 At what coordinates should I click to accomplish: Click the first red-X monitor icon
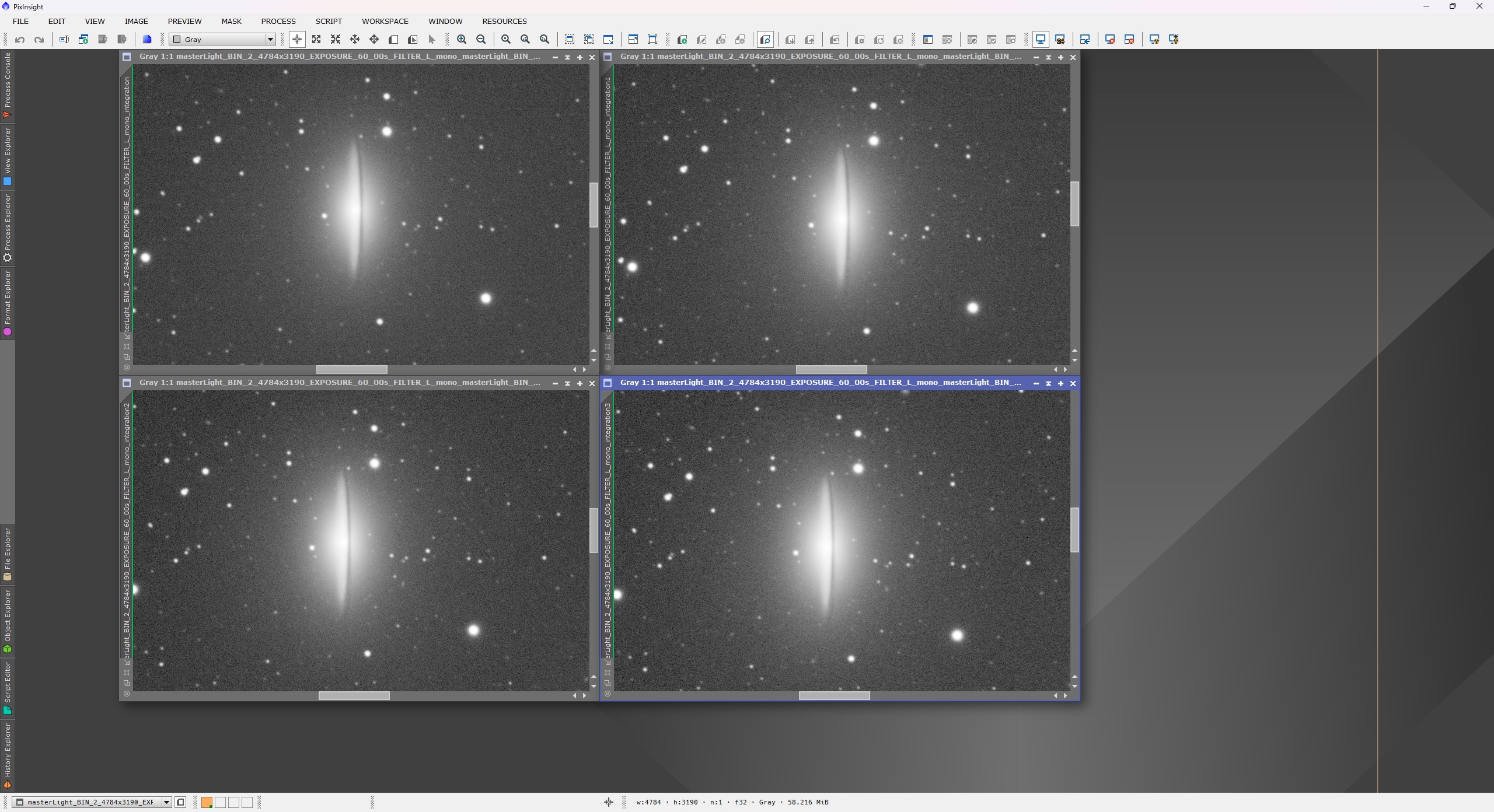point(1110,39)
